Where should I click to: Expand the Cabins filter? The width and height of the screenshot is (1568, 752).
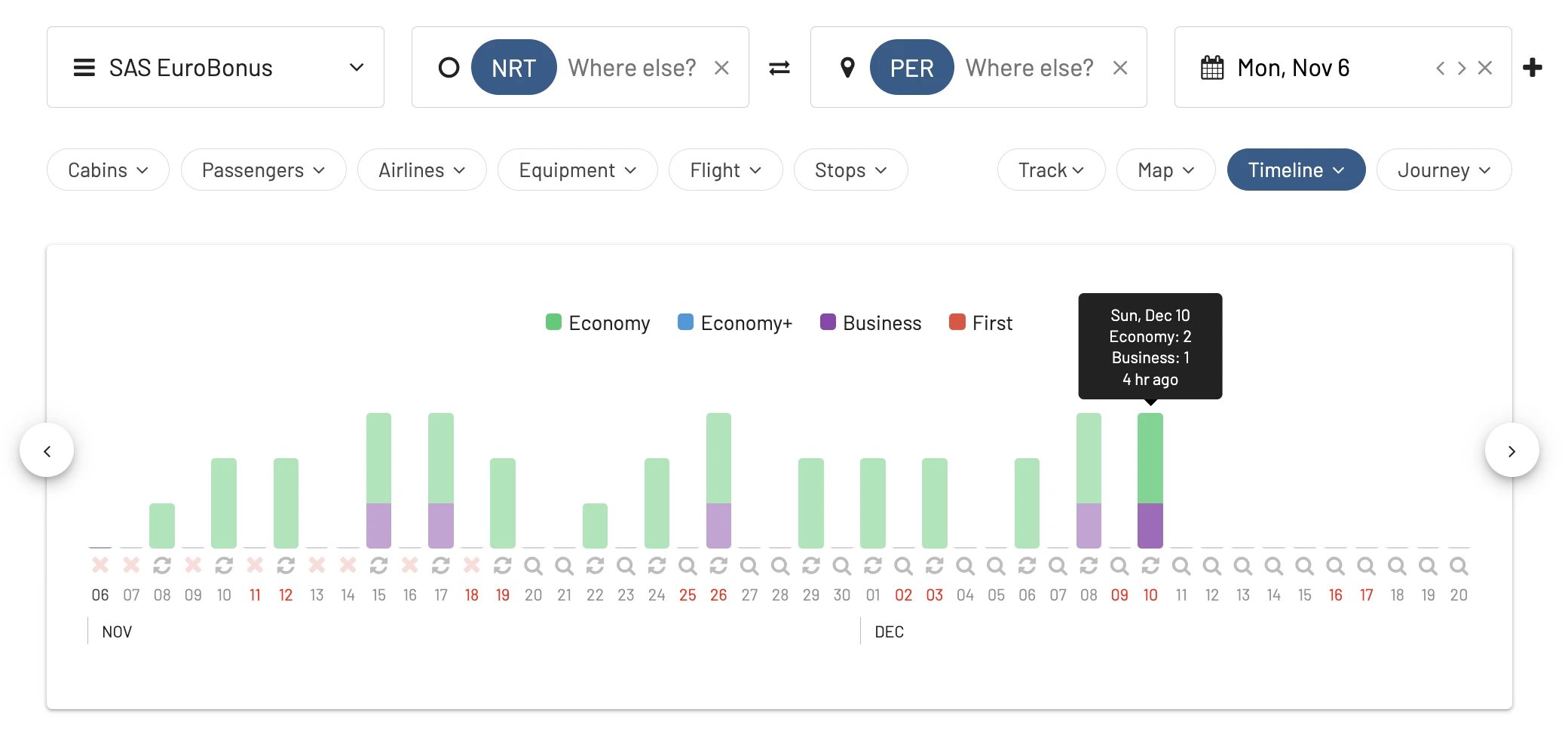coord(108,170)
